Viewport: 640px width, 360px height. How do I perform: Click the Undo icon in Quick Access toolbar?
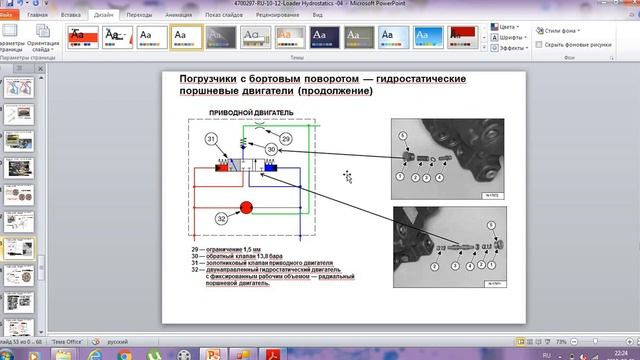(20, 3)
